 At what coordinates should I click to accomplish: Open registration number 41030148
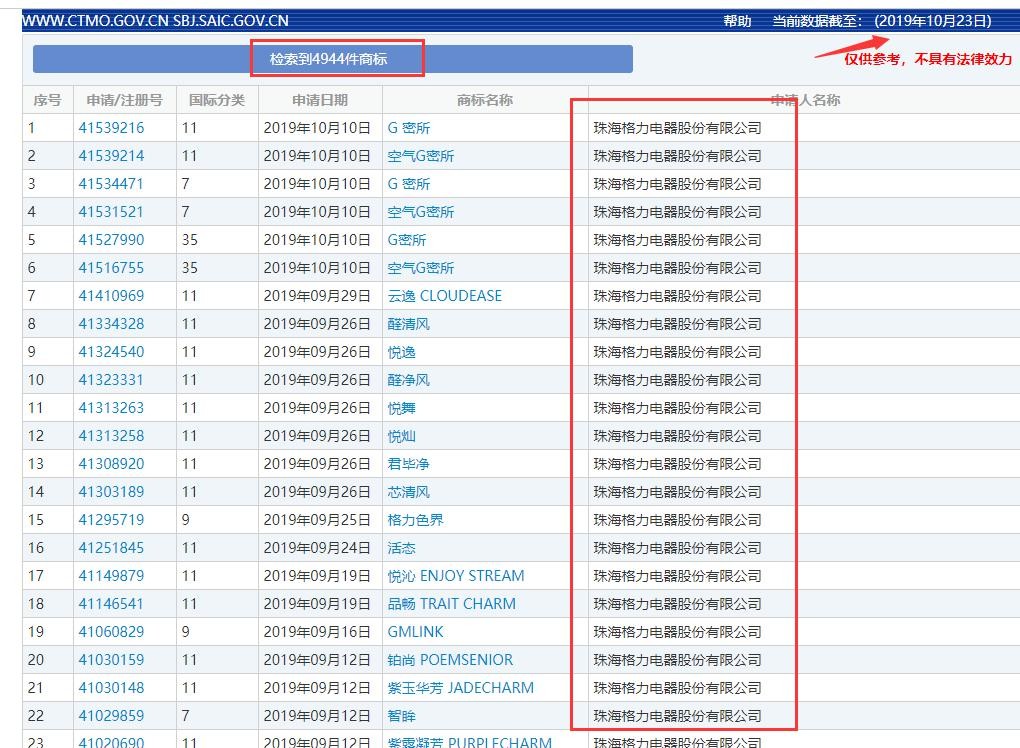coord(111,688)
